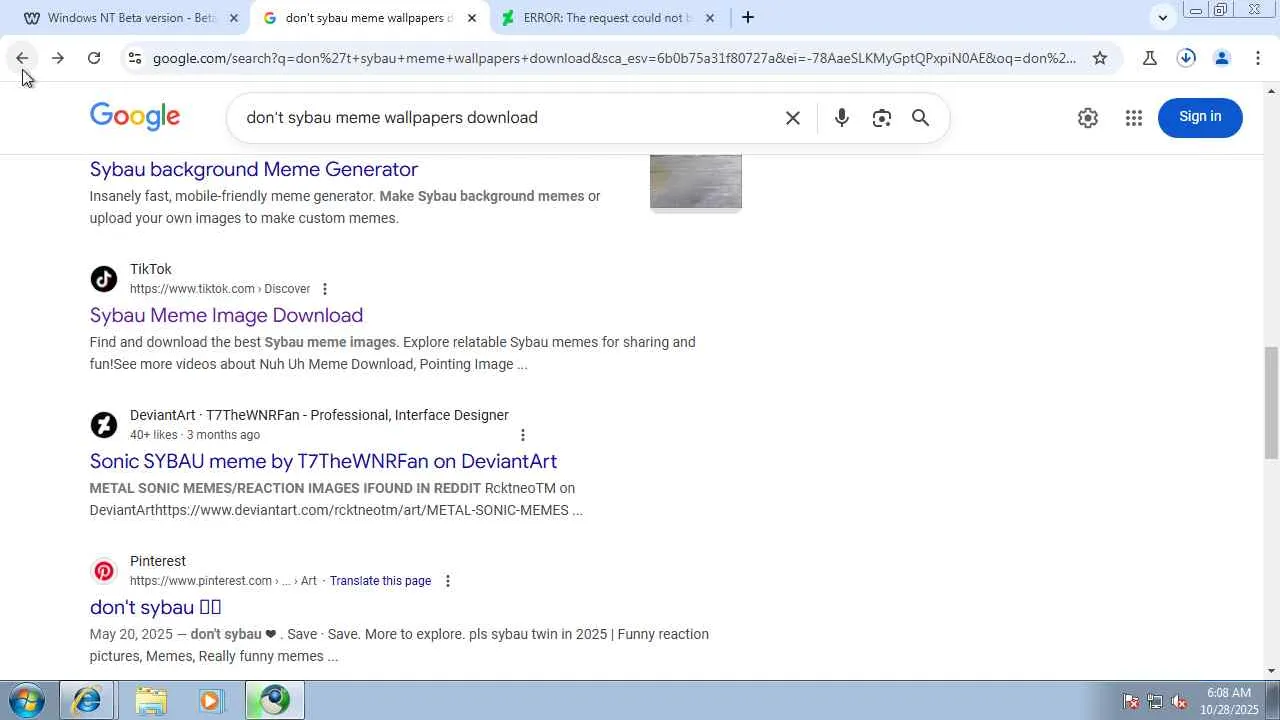Focus the browser address bar
This screenshot has height=720, width=1280.
(x=614, y=58)
